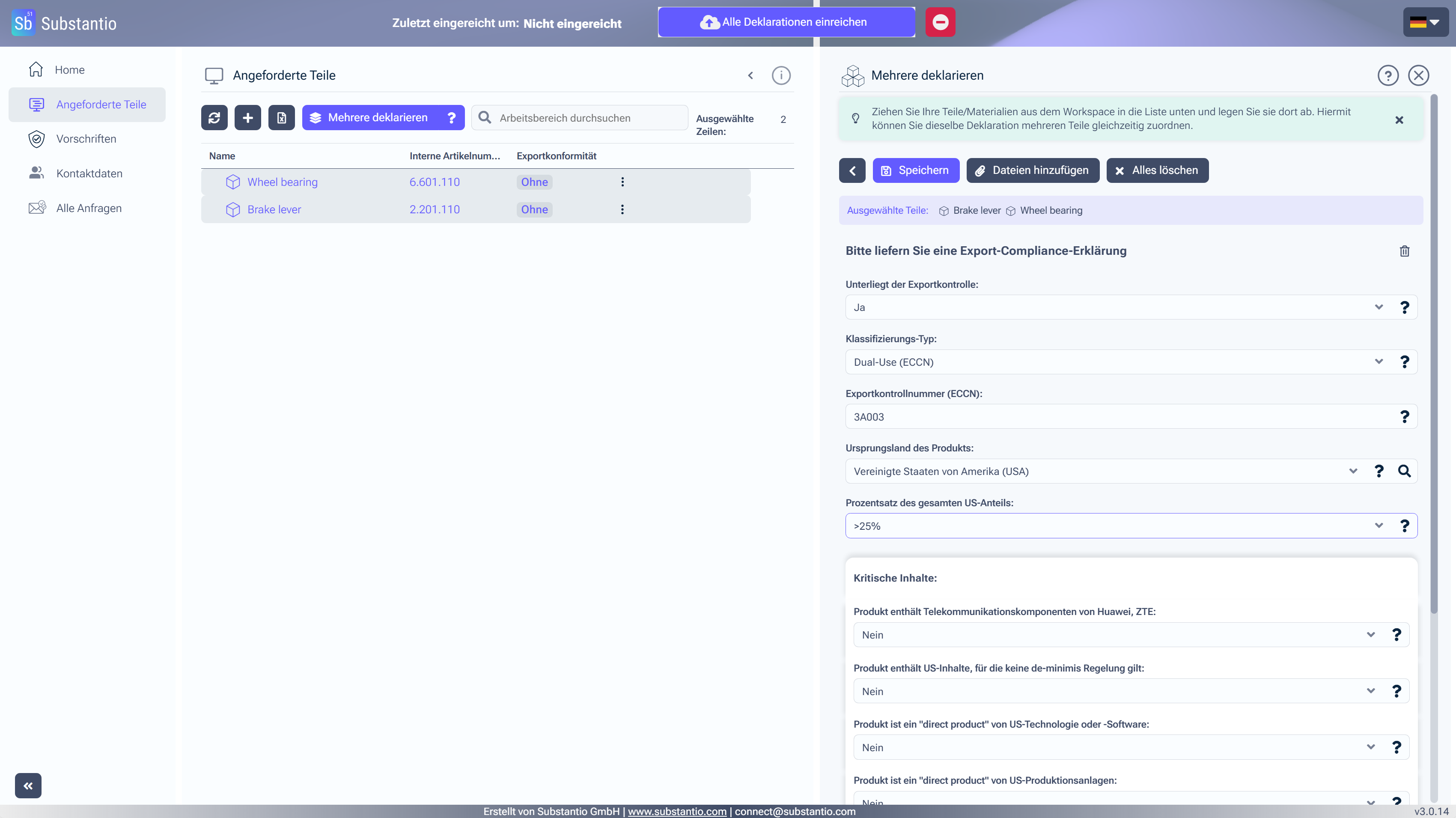Dismiss the green hint banner
The width and height of the screenshot is (1456, 818).
coord(1399,120)
